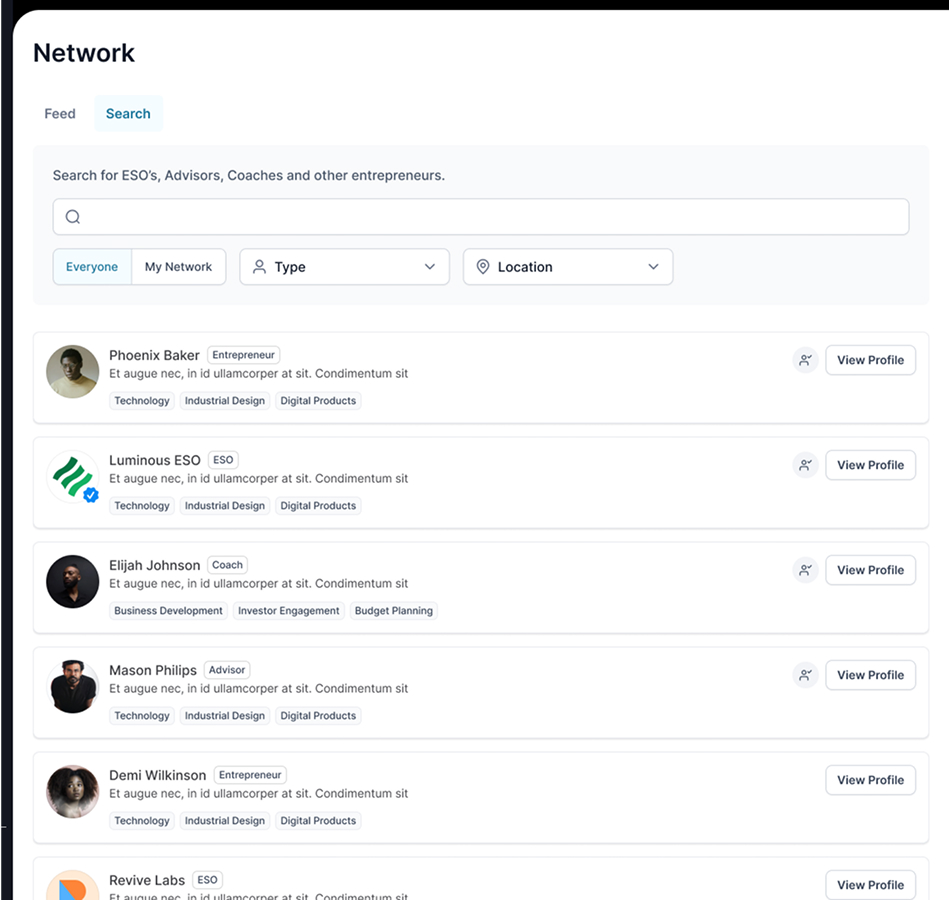The width and height of the screenshot is (949, 900).
Task: Click the magnifier icon in the search bar
Action: (x=73, y=217)
